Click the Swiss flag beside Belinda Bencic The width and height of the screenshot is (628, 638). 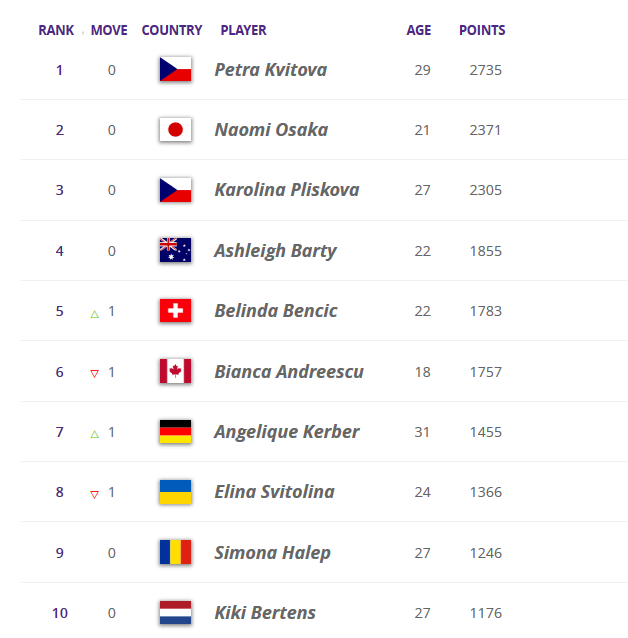175,311
